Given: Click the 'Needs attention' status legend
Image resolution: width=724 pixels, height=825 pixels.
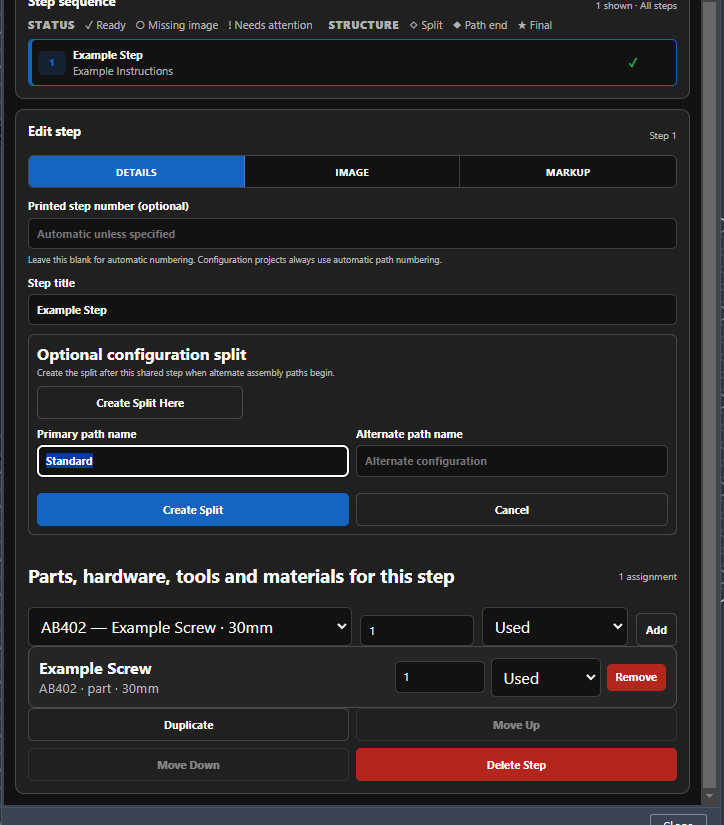Looking at the screenshot, I should 270,25.
